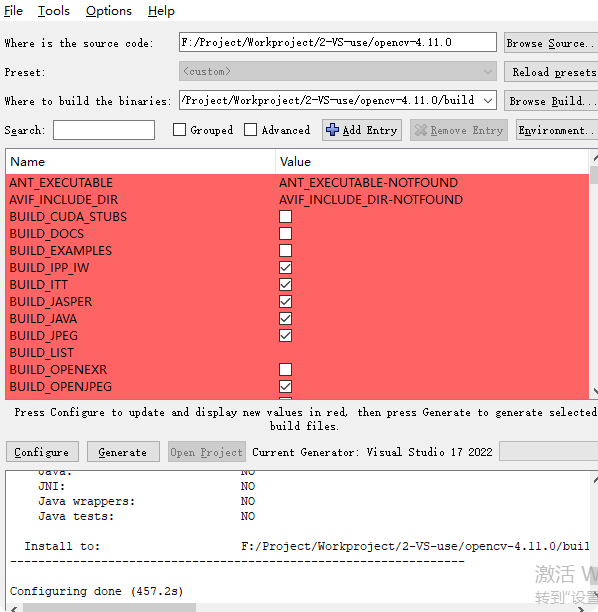Open the Options menu
Image resolution: width=598 pixels, height=612 pixels.
[x=109, y=11]
